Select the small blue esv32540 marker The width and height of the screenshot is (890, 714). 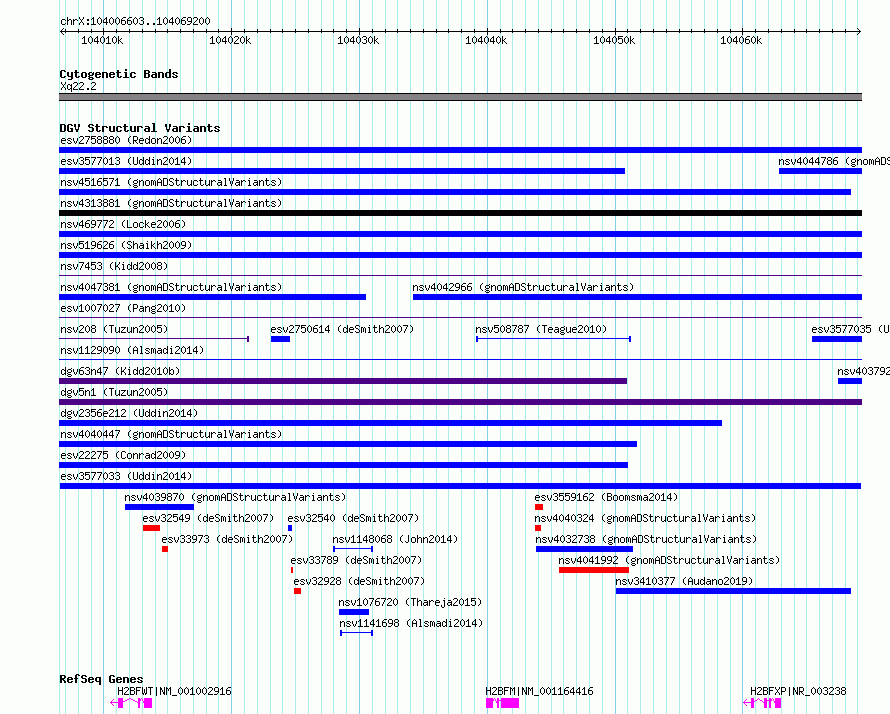click(290, 528)
